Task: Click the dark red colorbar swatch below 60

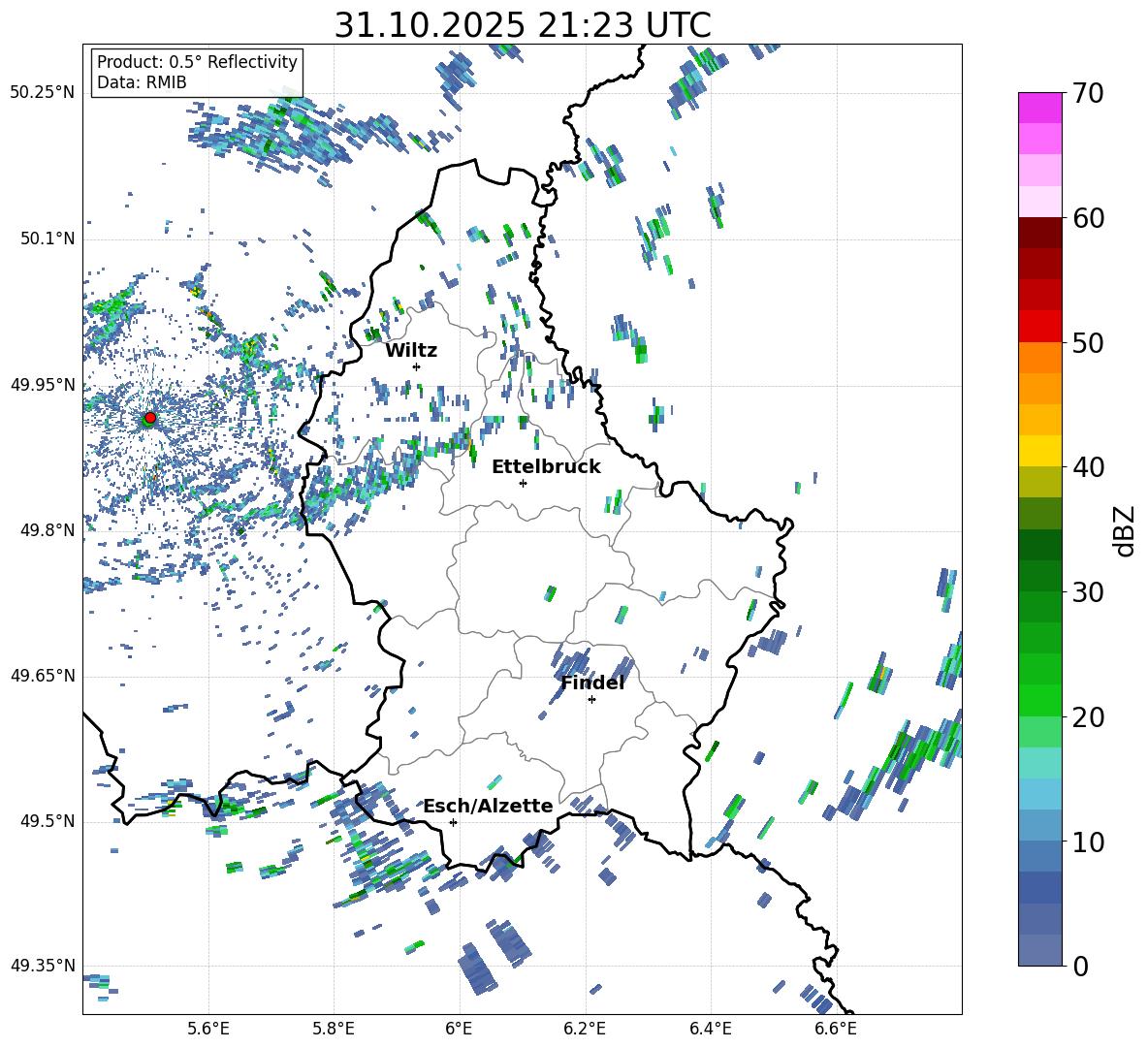Action: coord(1039,232)
